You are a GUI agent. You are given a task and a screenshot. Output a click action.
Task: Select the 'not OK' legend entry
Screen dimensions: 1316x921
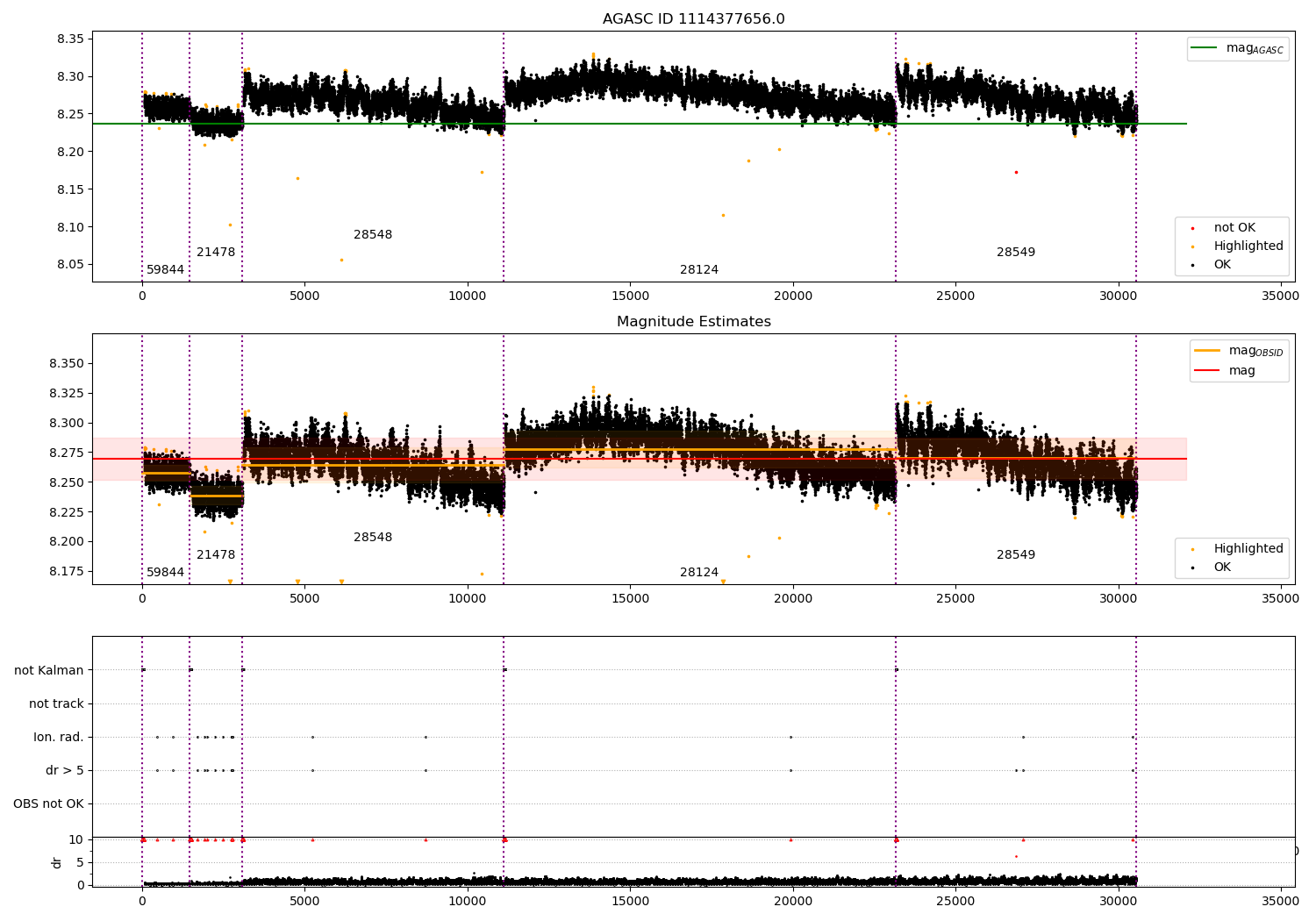pos(1234,228)
